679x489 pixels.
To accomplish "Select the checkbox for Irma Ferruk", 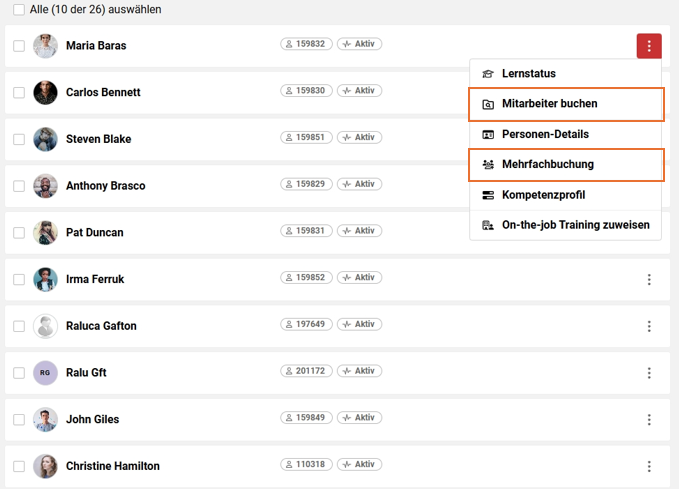I will (19, 279).
